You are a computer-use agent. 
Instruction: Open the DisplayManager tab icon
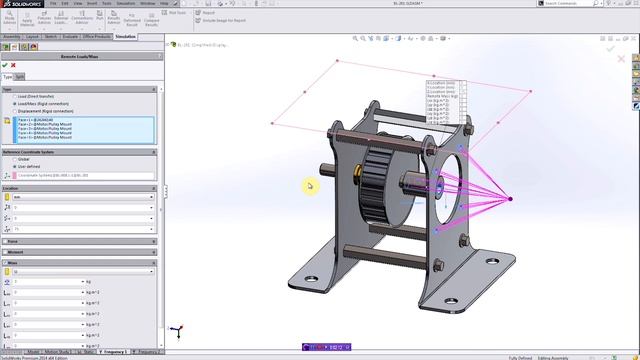point(34,47)
